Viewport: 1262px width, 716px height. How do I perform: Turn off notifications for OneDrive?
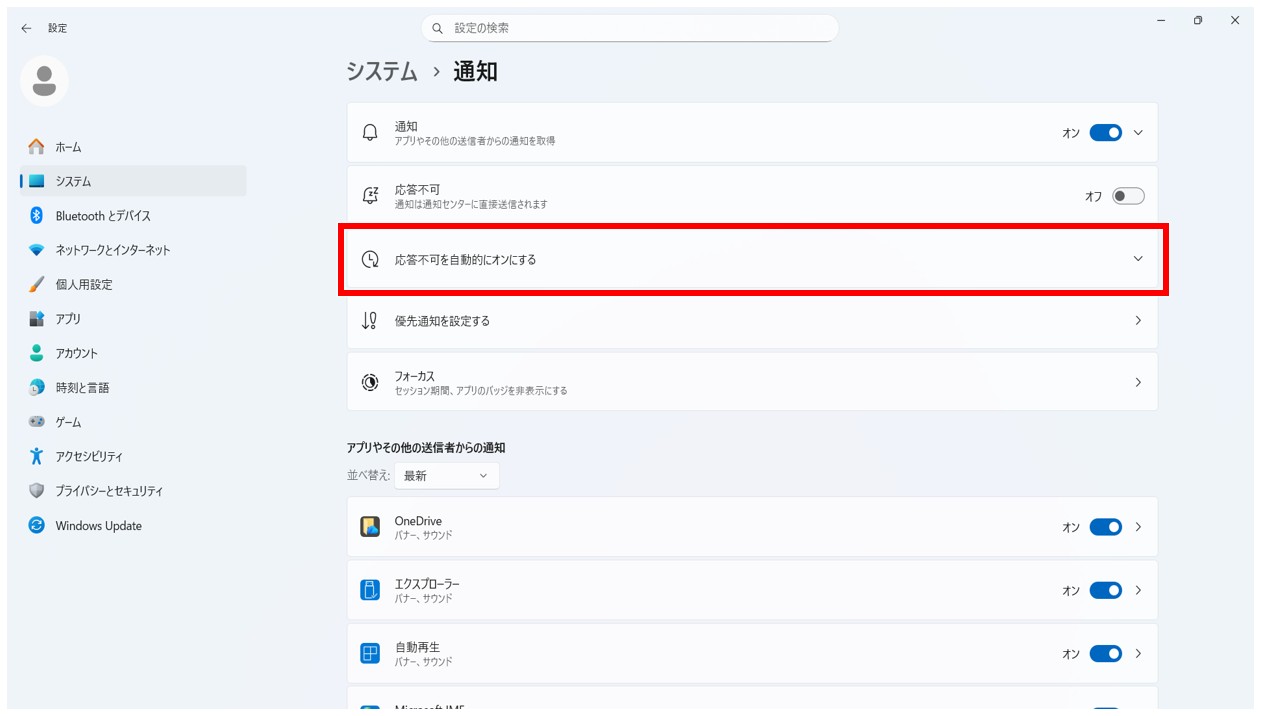tap(1105, 526)
